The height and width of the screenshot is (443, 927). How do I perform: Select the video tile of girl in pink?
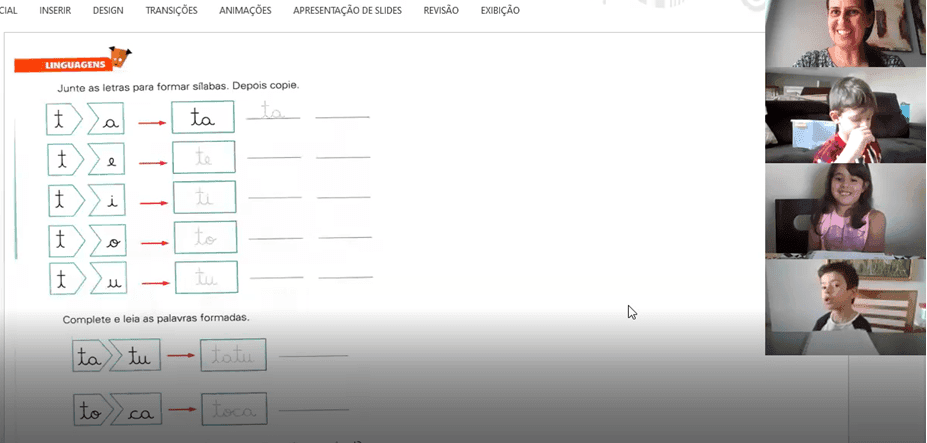click(x=844, y=211)
